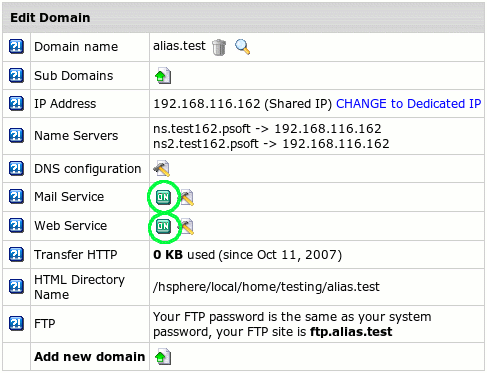Toggle Web Service ON switch

(163, 226)
